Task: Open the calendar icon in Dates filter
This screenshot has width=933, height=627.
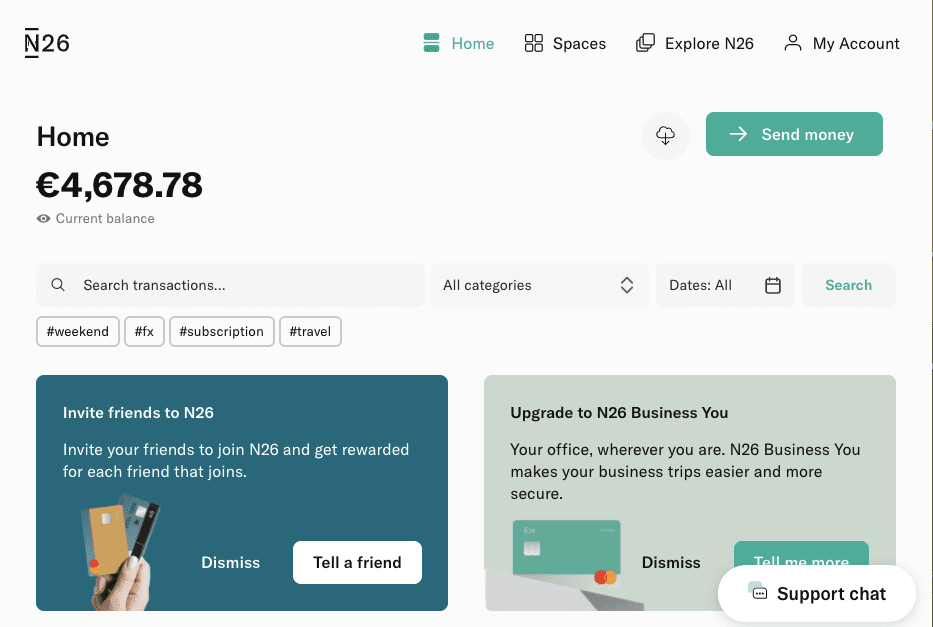Action: click(772, 285)
